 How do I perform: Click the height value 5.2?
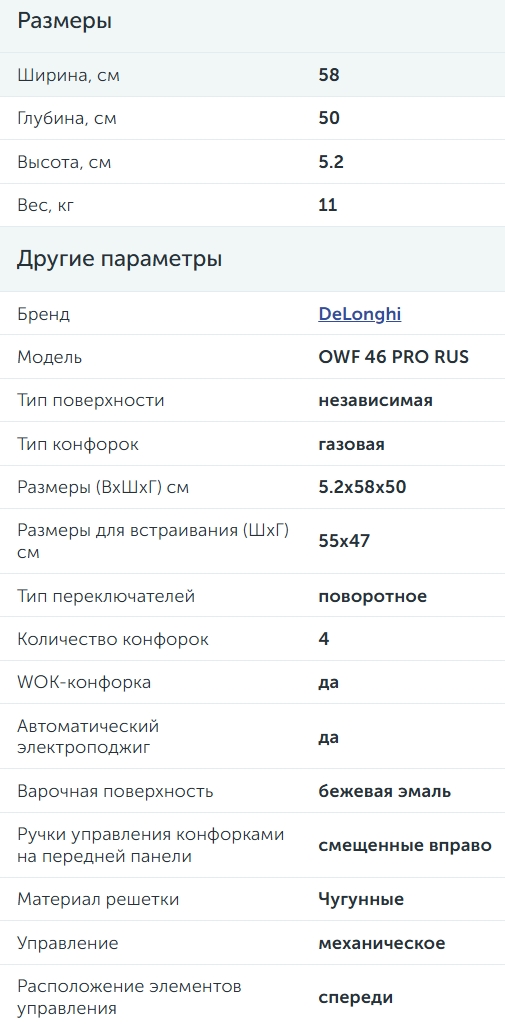(331, 162)
